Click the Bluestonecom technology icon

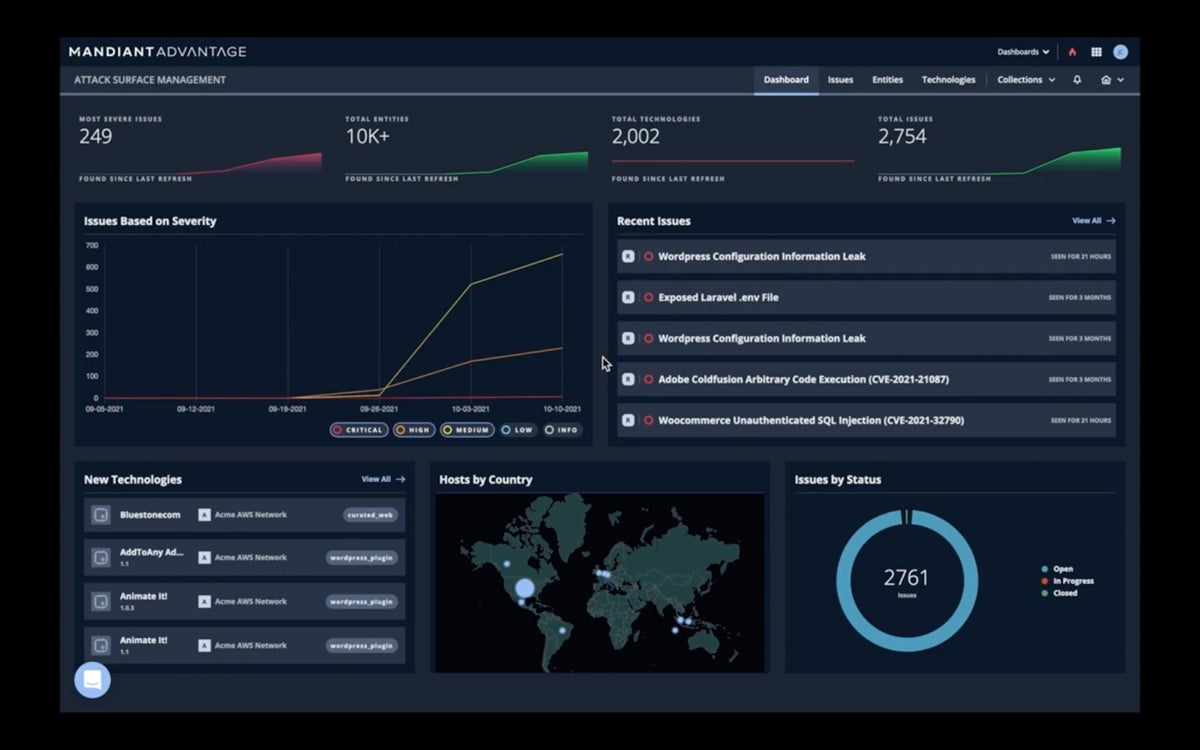click(x=100, y=514)
